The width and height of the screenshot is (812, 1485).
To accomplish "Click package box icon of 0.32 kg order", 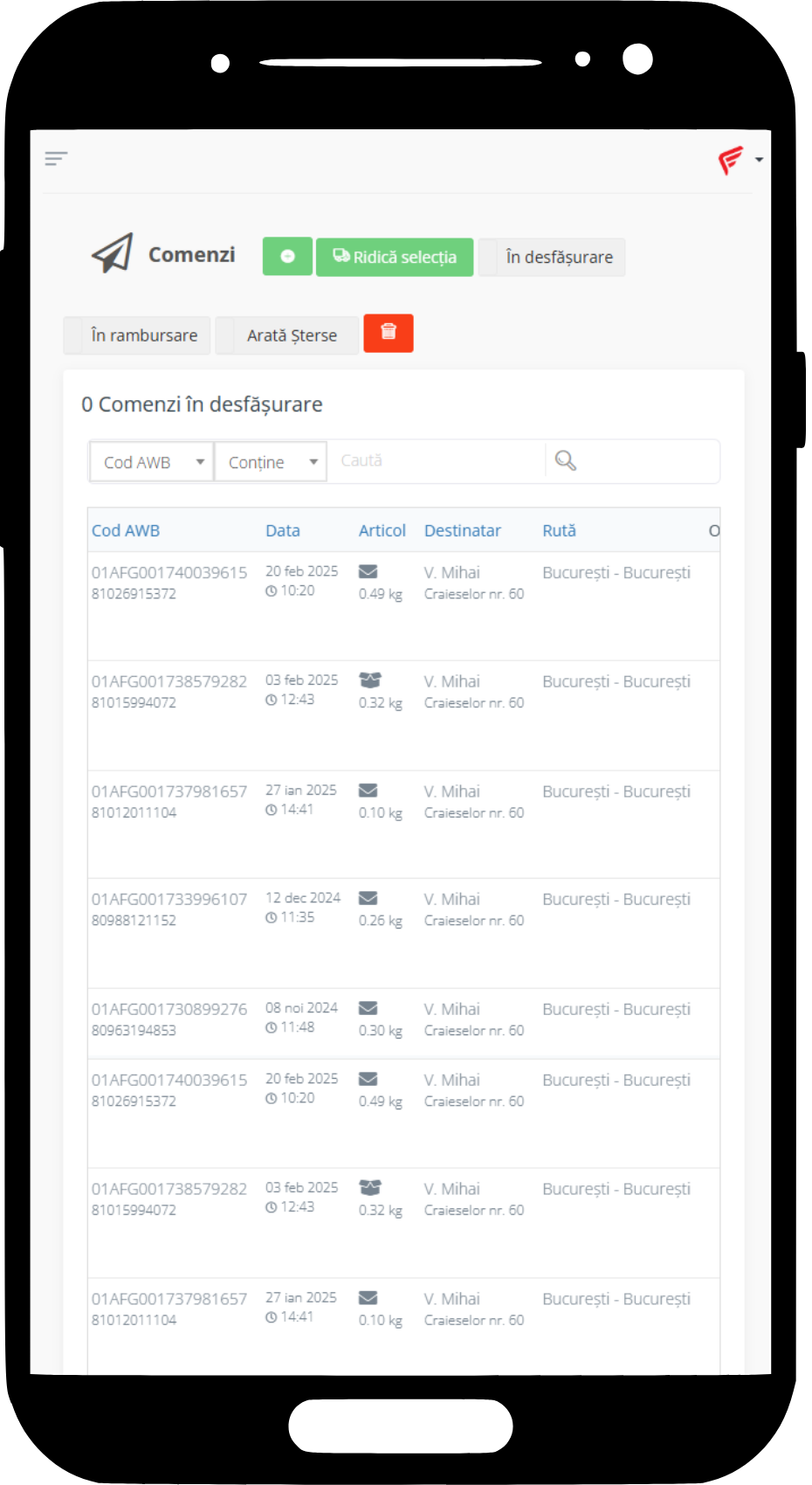I will tap(370, 680).
